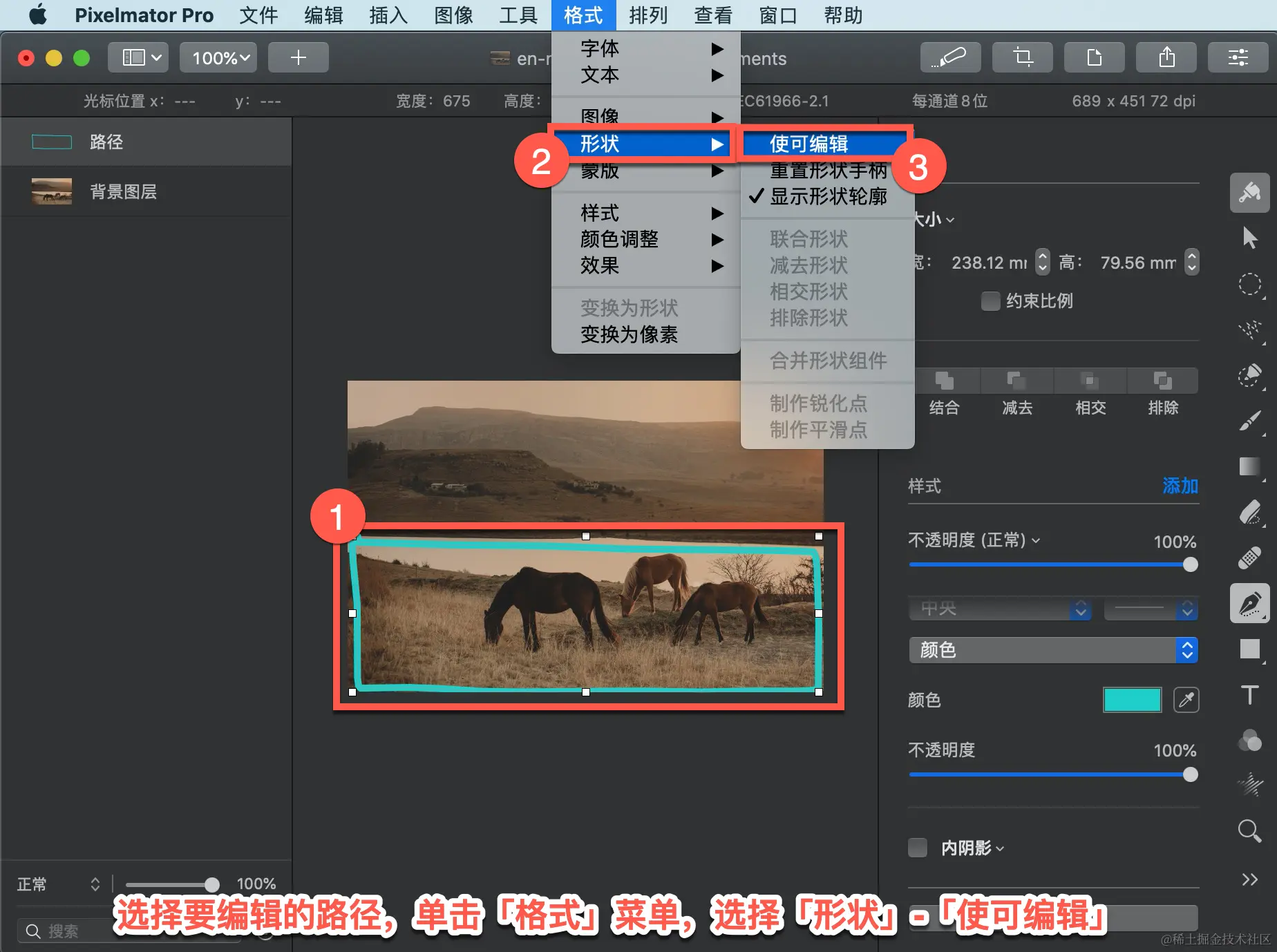Open the 正常 layer blend mode dropdown
Image resolution: width=1277 pixels, height=952 pixels.
click(59, 884)
